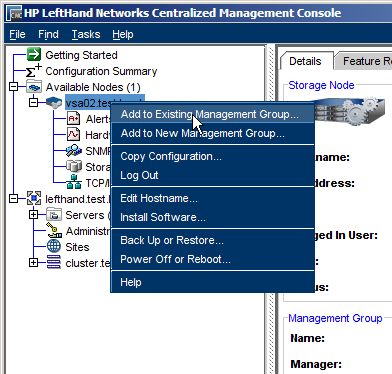Select Log Out from context menu
Viewport: 392px width, 374px height.
(212, 175)
